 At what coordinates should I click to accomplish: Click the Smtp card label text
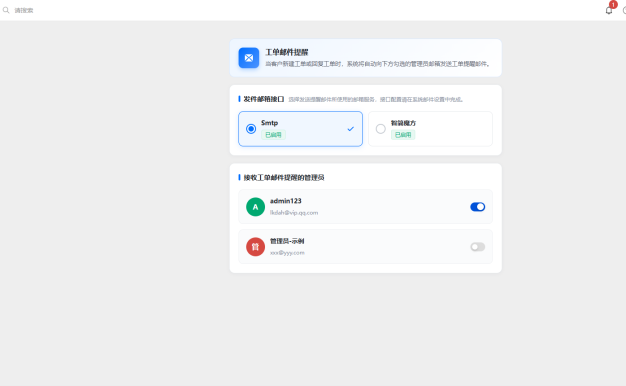pos(269,123)
